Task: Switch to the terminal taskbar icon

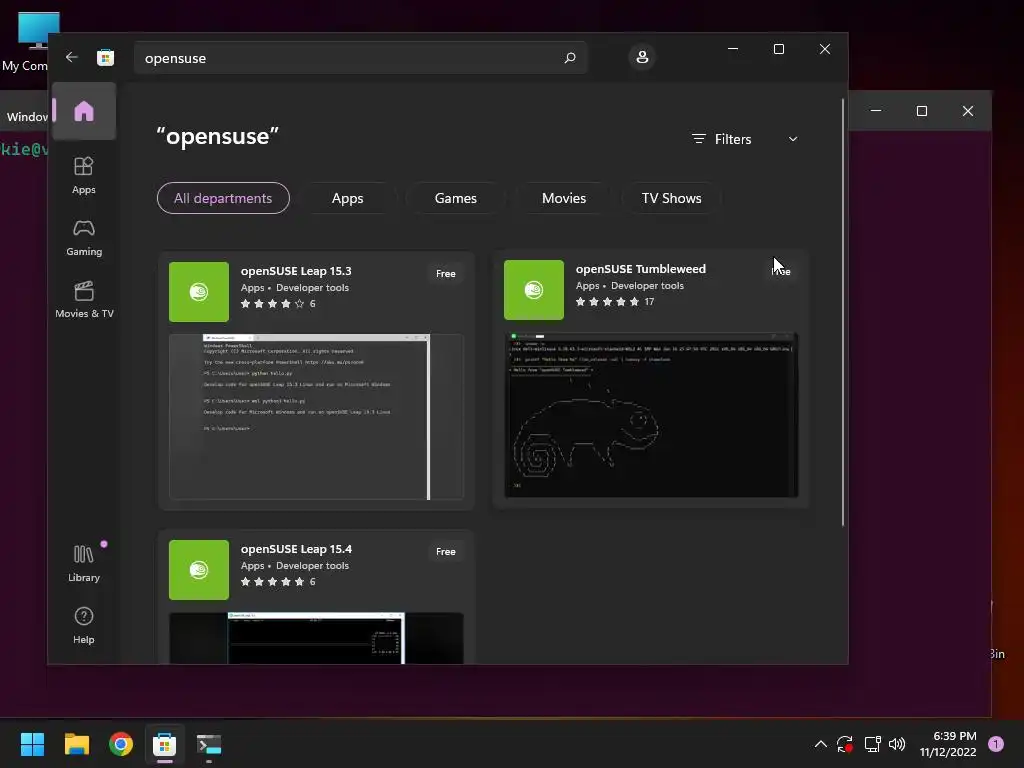Action: [209, 744]
